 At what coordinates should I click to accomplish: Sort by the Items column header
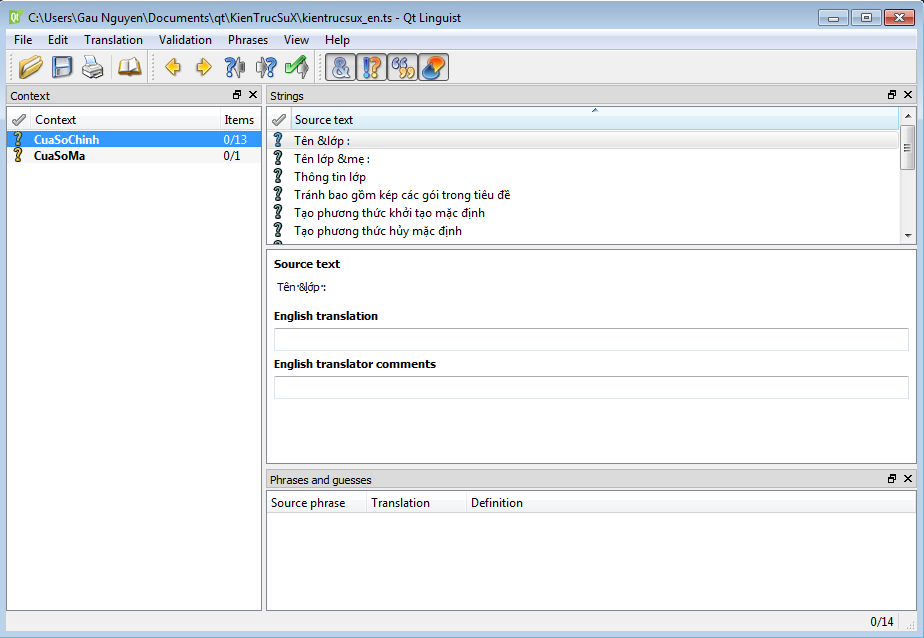pyautogui.click(x=239, y=120)
